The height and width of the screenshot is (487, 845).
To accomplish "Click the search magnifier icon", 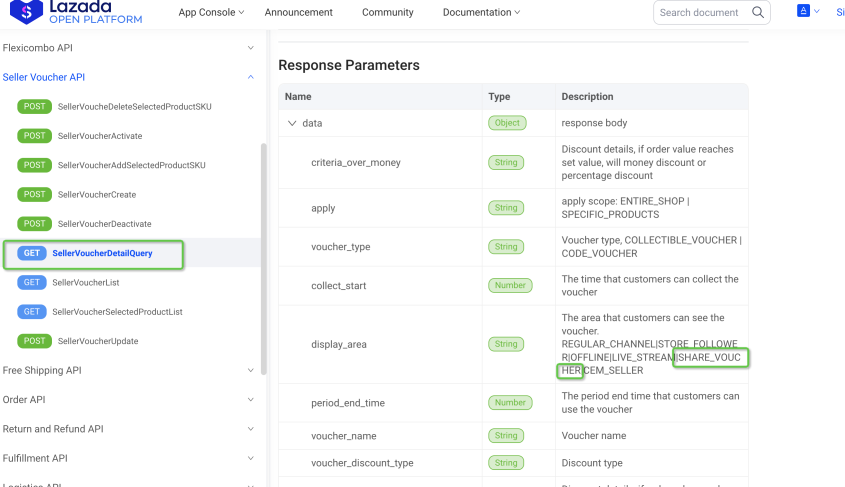I will 758,13.
